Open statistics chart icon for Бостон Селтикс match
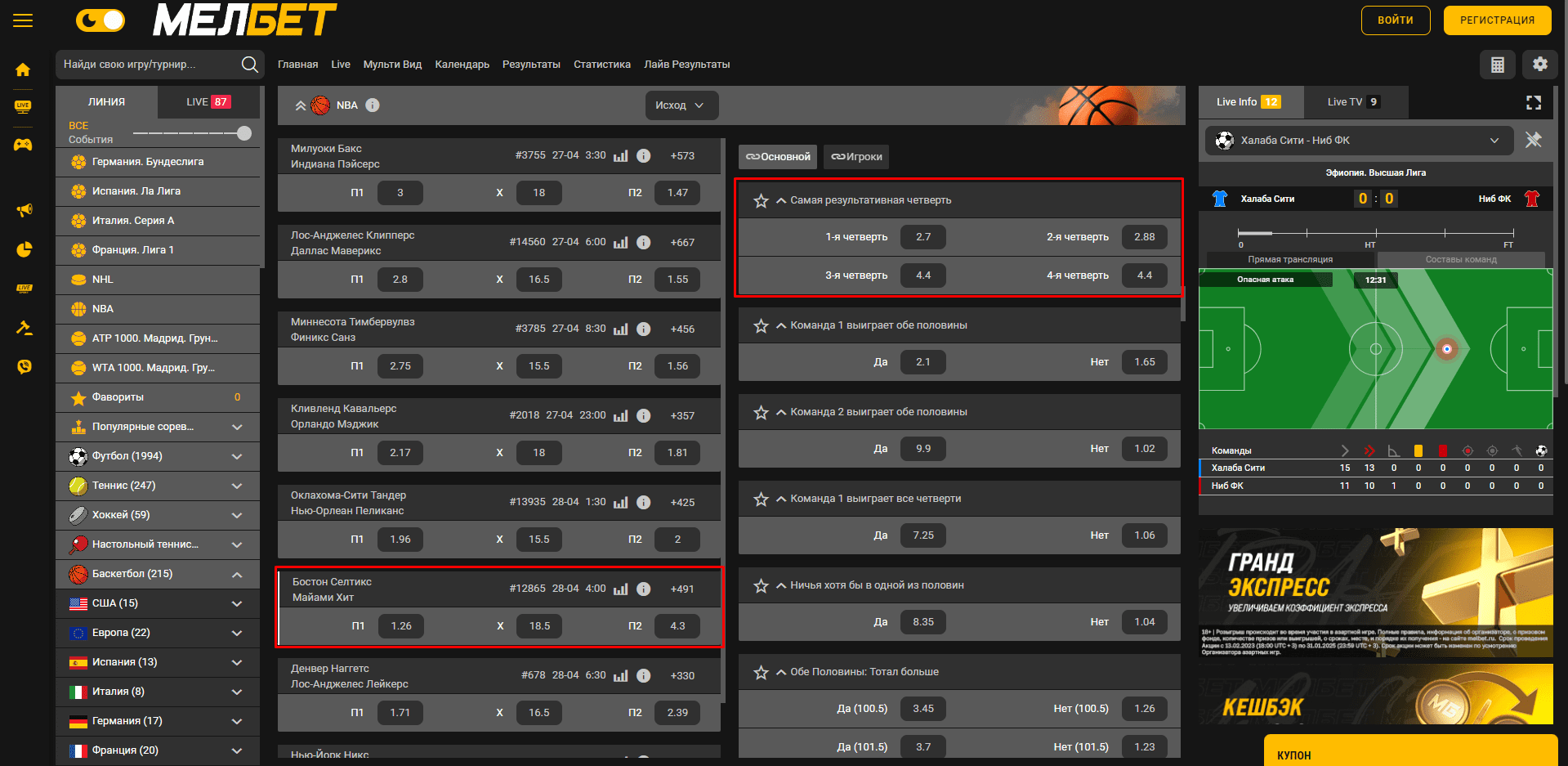 (621, 589)
